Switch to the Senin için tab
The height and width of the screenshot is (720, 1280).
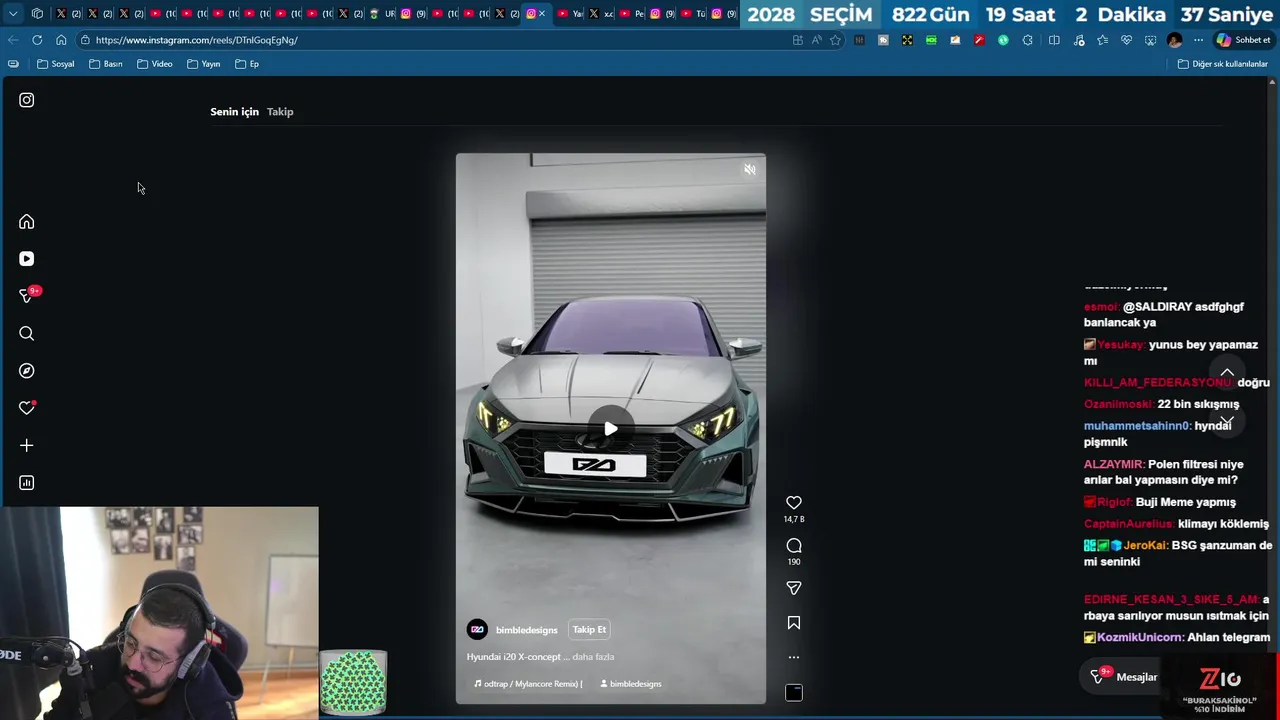coord(234,112)
